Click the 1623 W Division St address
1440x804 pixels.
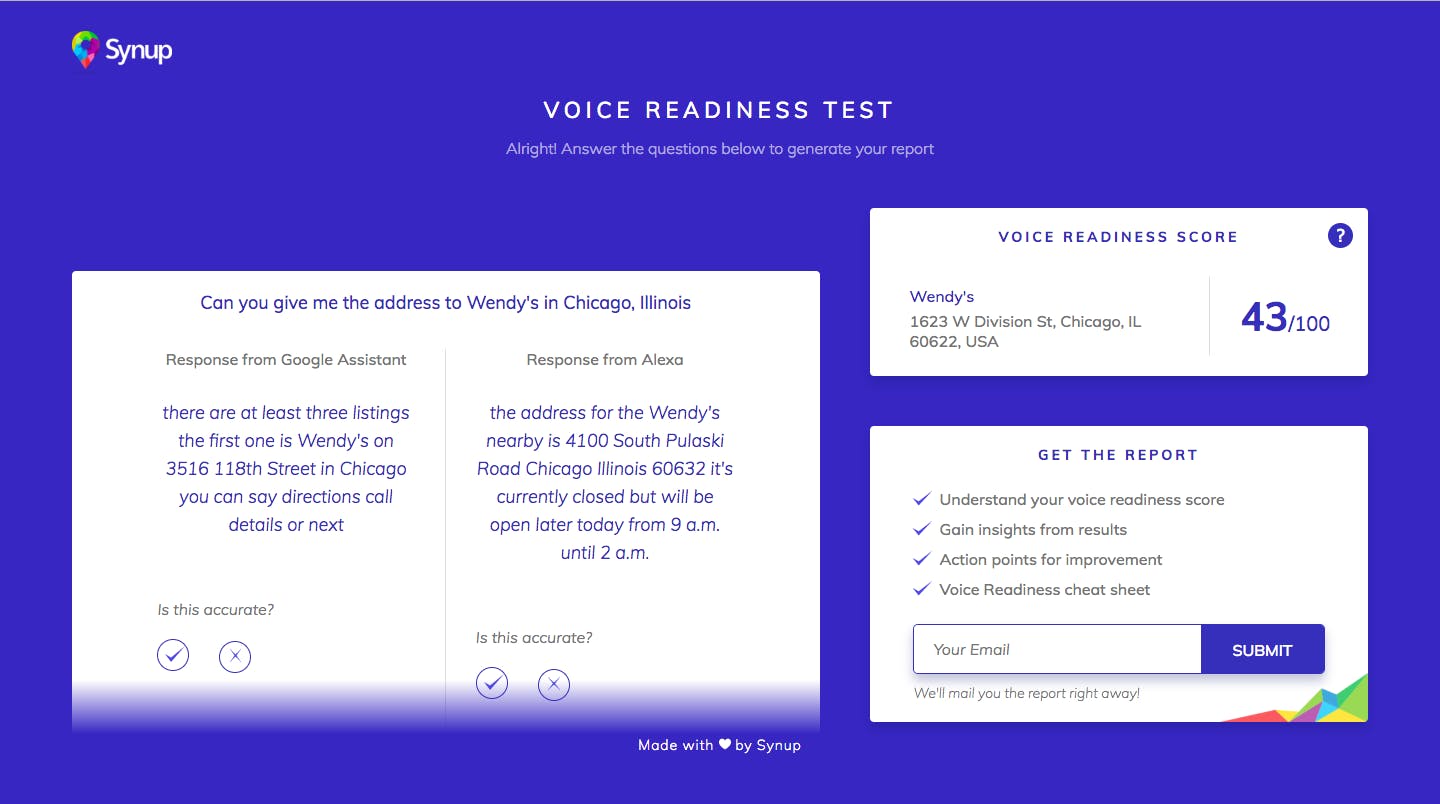click(x=1025, y=332)
